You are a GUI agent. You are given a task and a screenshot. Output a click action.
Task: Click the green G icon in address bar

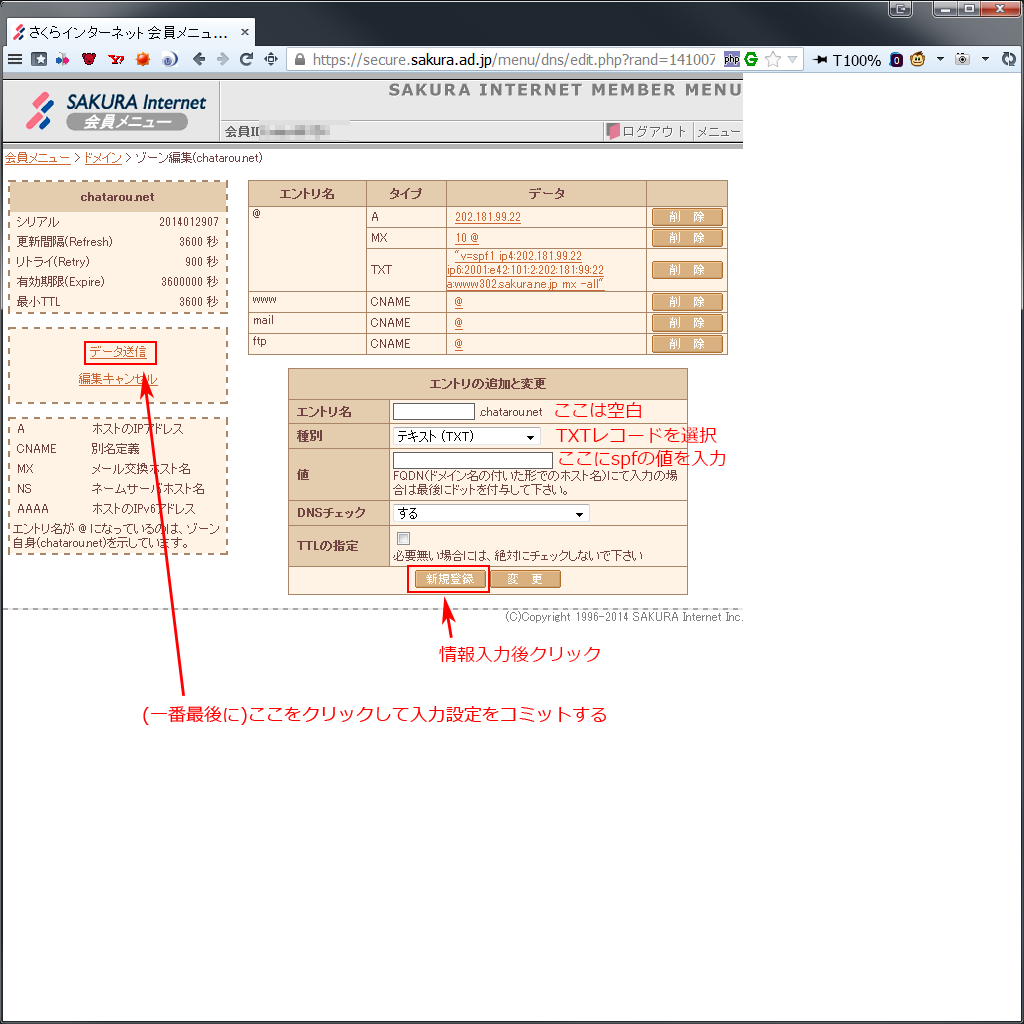pyautogui.click(x=751, y=59)
